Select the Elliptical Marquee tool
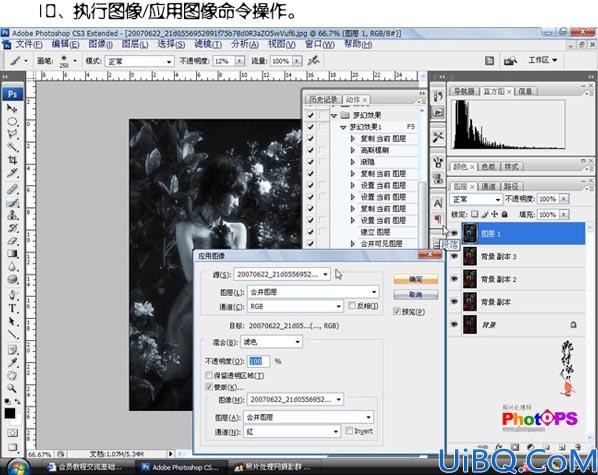 point(12,121)
